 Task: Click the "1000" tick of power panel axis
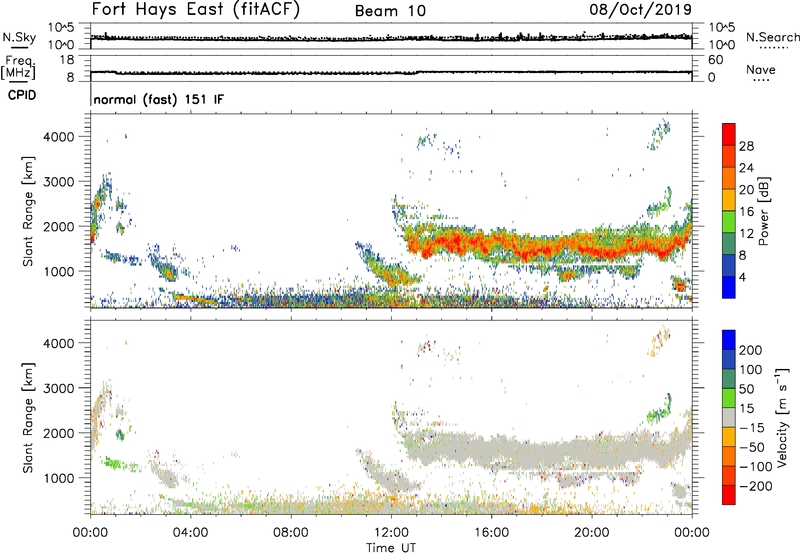coord(58,271)
